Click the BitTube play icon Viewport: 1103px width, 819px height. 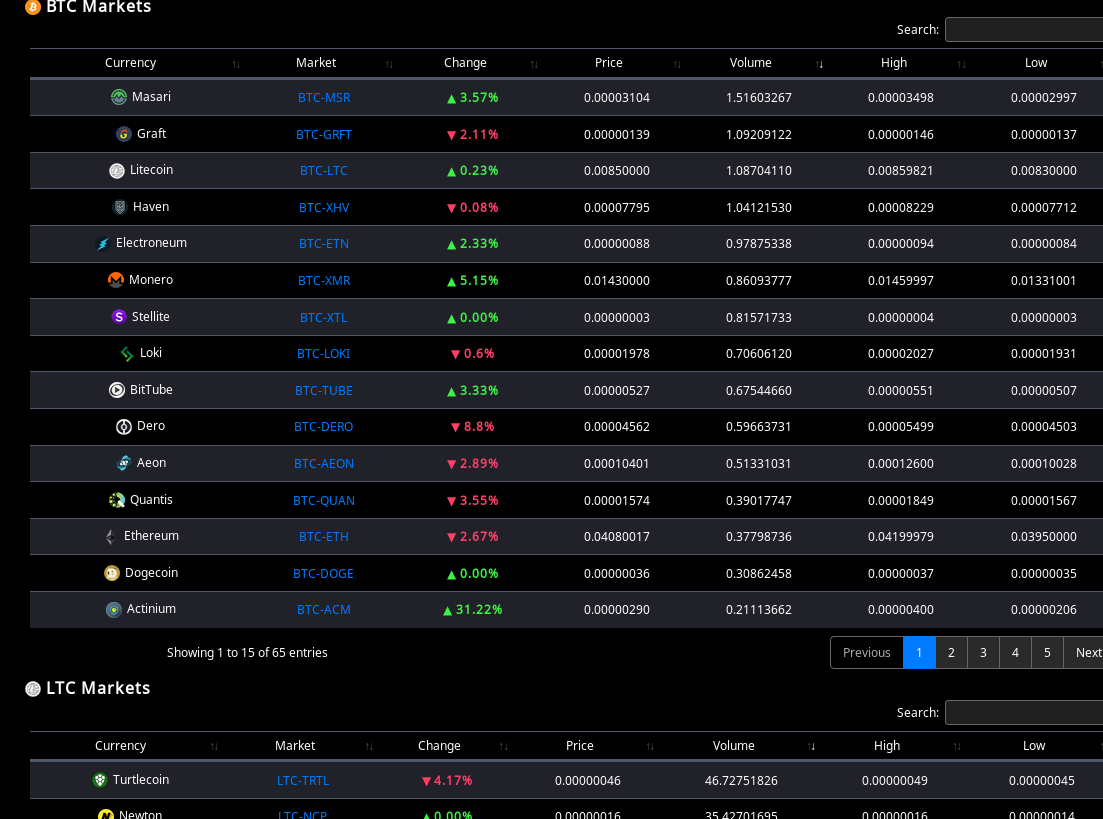(117, 390)
